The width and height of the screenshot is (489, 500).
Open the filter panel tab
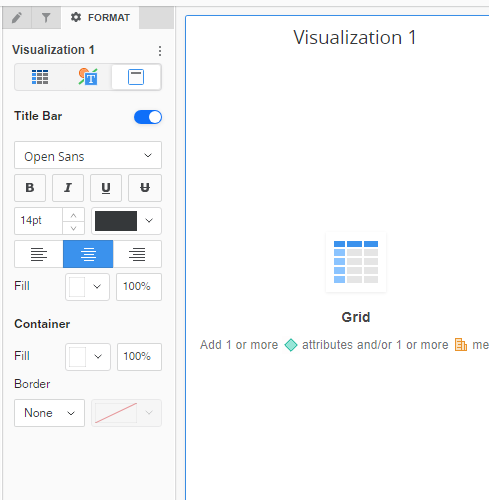[x=46, y=18]
